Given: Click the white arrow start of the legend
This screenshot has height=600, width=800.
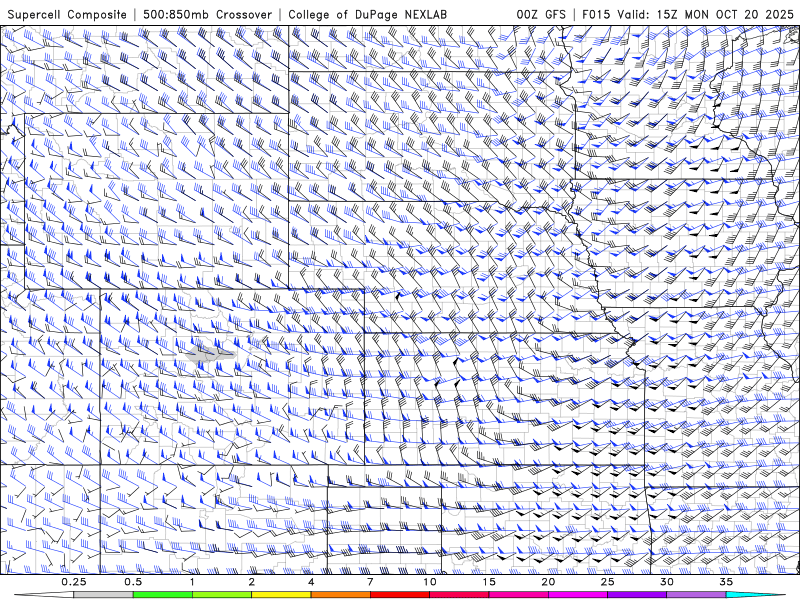Looking at the screenshot, I should (44, 595).
